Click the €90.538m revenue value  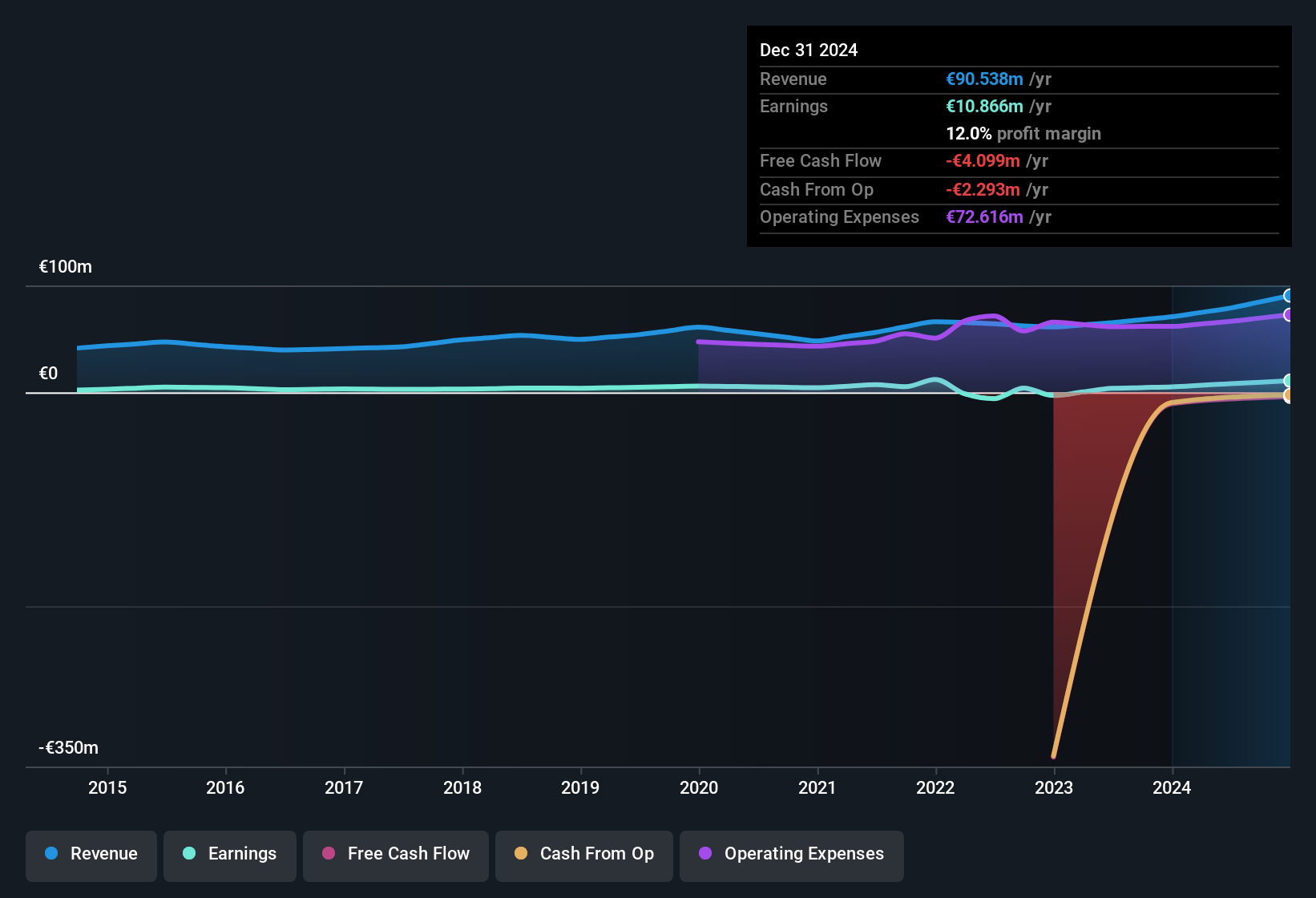[x=984, y=79]
